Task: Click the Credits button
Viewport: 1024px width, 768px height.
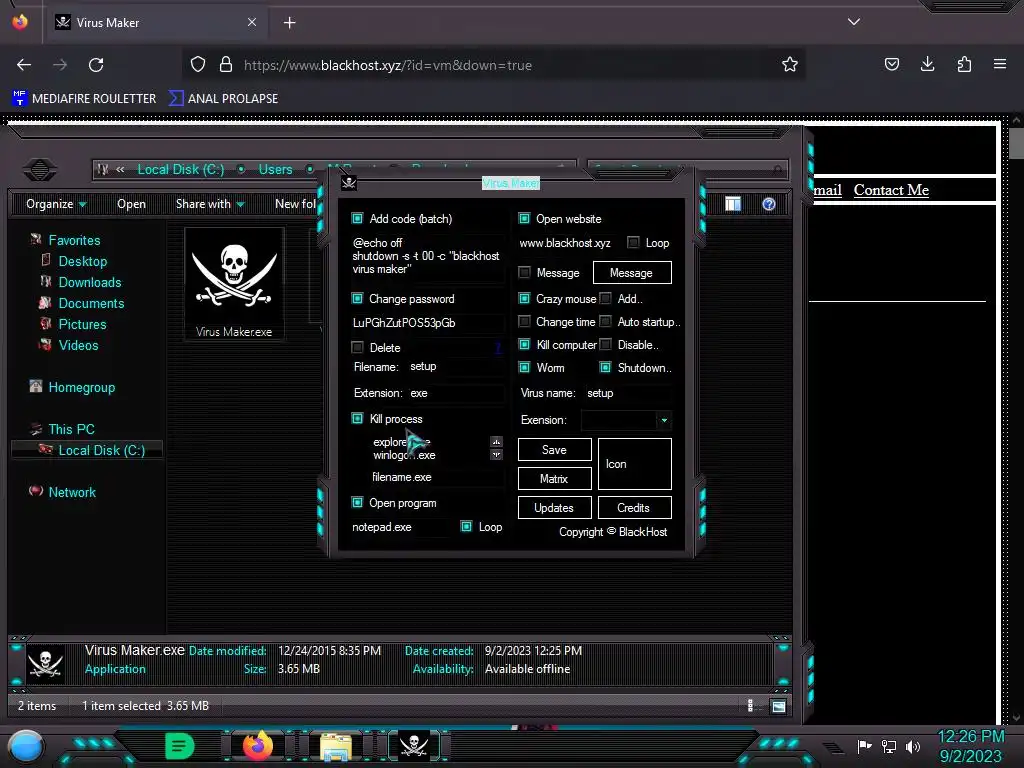Action: click(x=634, y=507)
